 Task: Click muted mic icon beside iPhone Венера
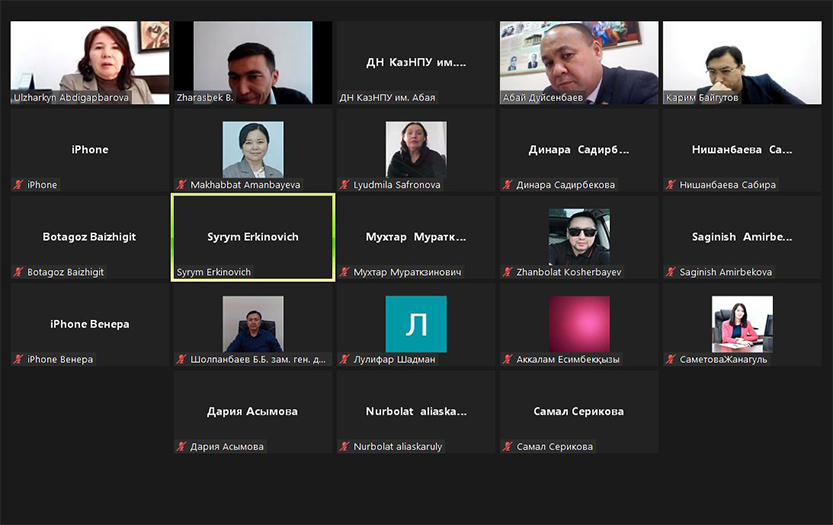pos(18,360)
